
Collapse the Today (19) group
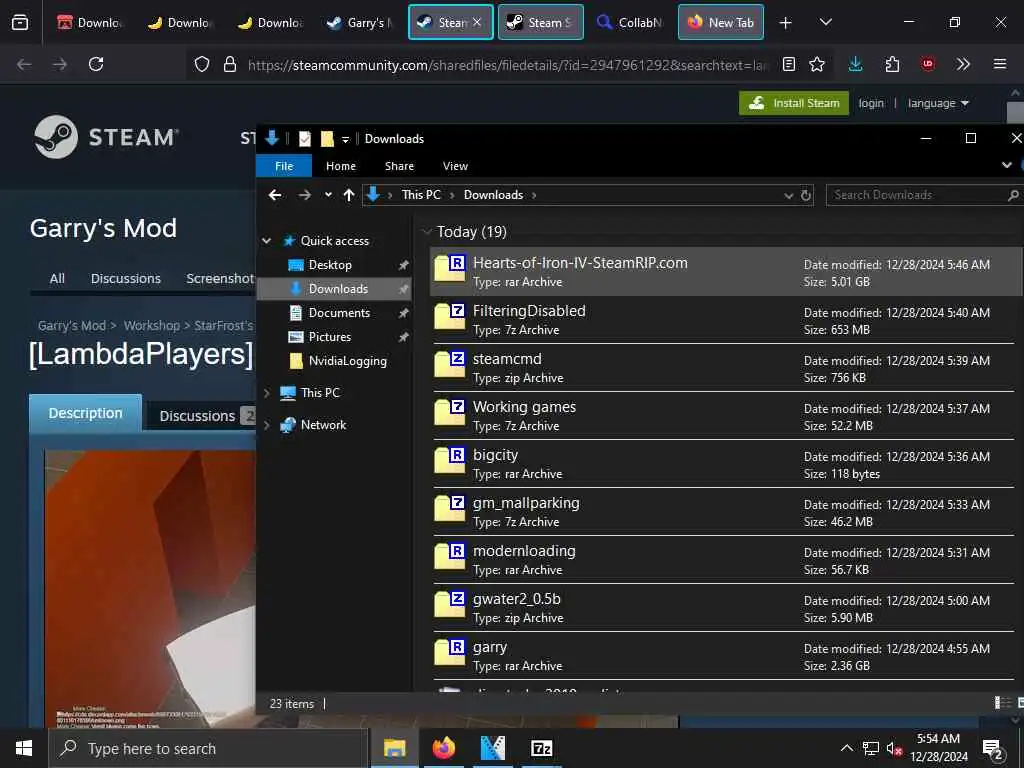(427, 231)
